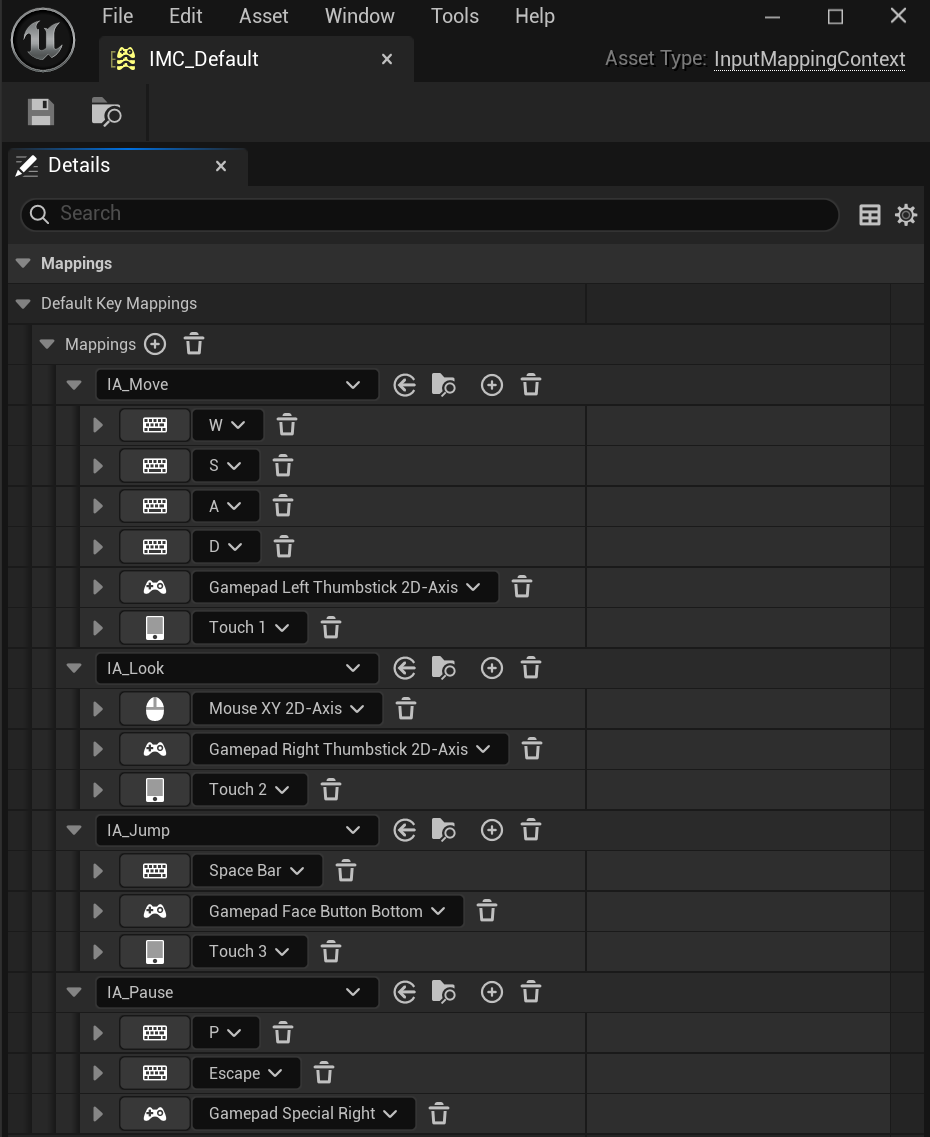Browse to IA_Look asset folder icon

click(444, 668)
